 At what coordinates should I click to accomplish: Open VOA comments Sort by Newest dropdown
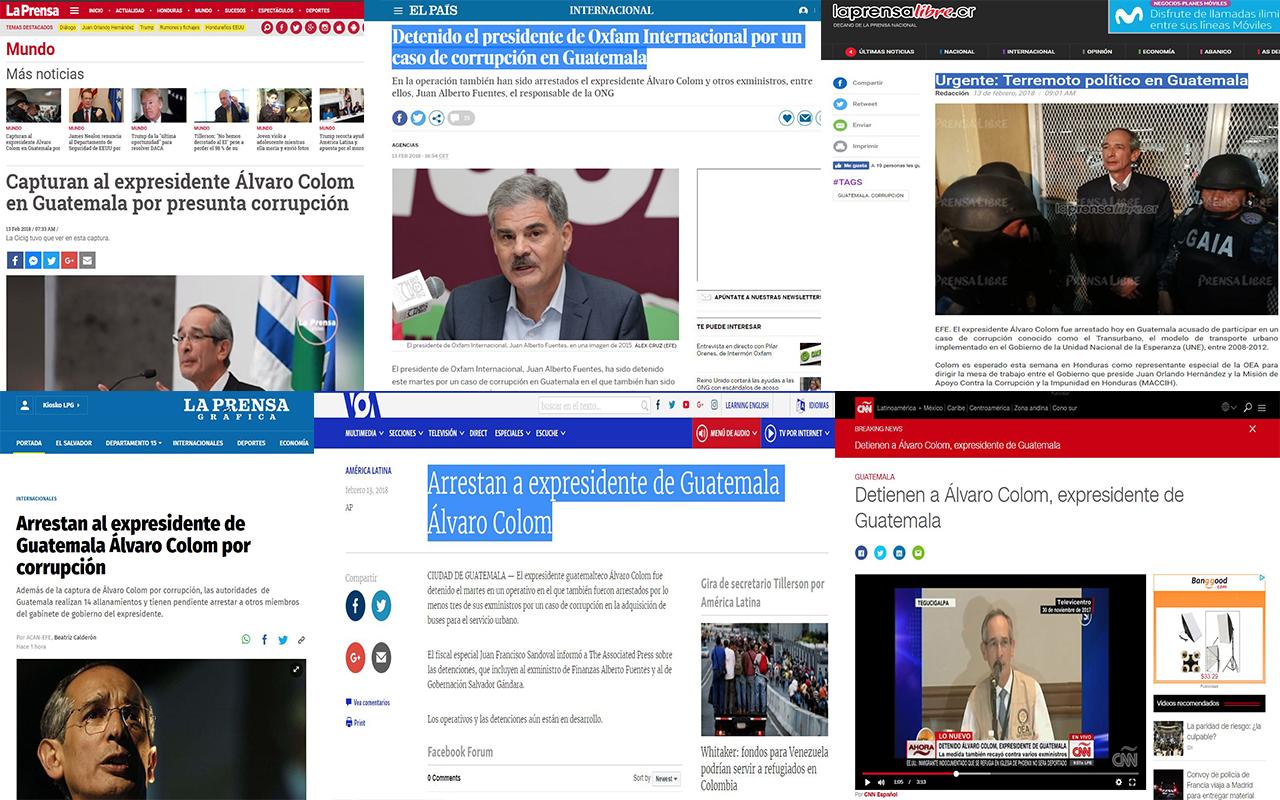pos(666,778)
